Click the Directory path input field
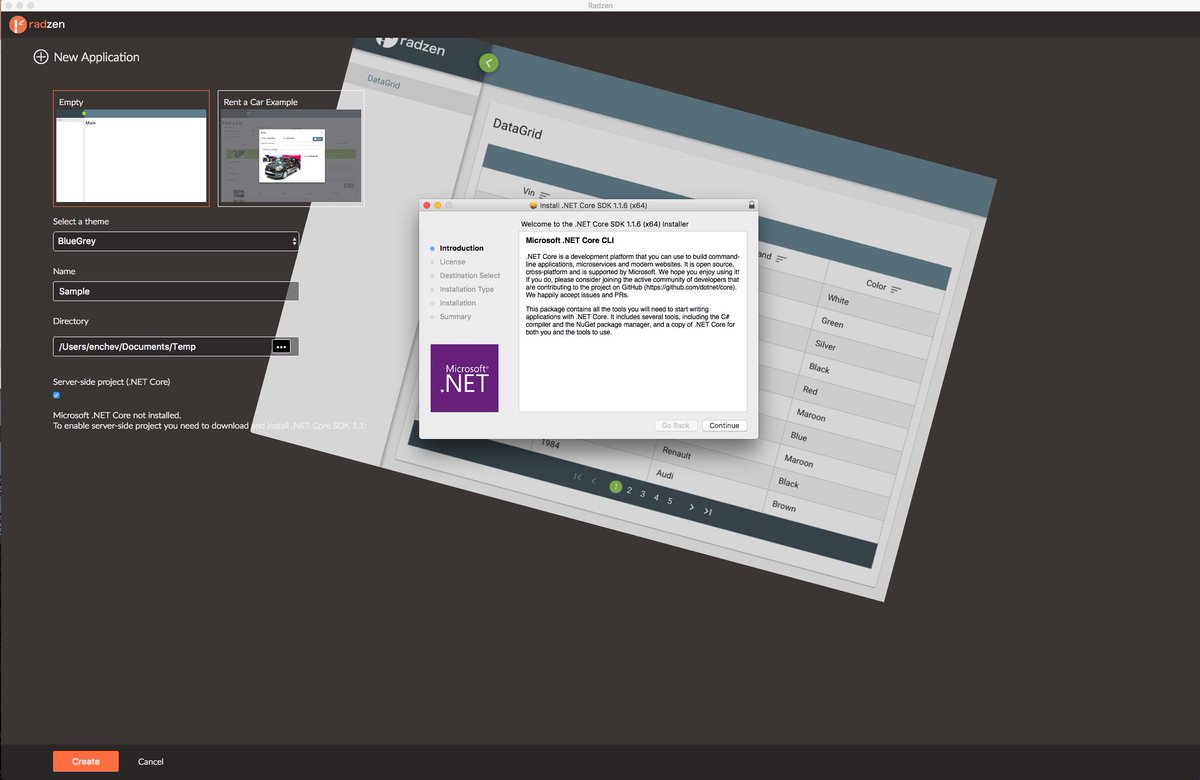Image resolution: width=1200 pixels, height=780 pixels. coord(162,346)
